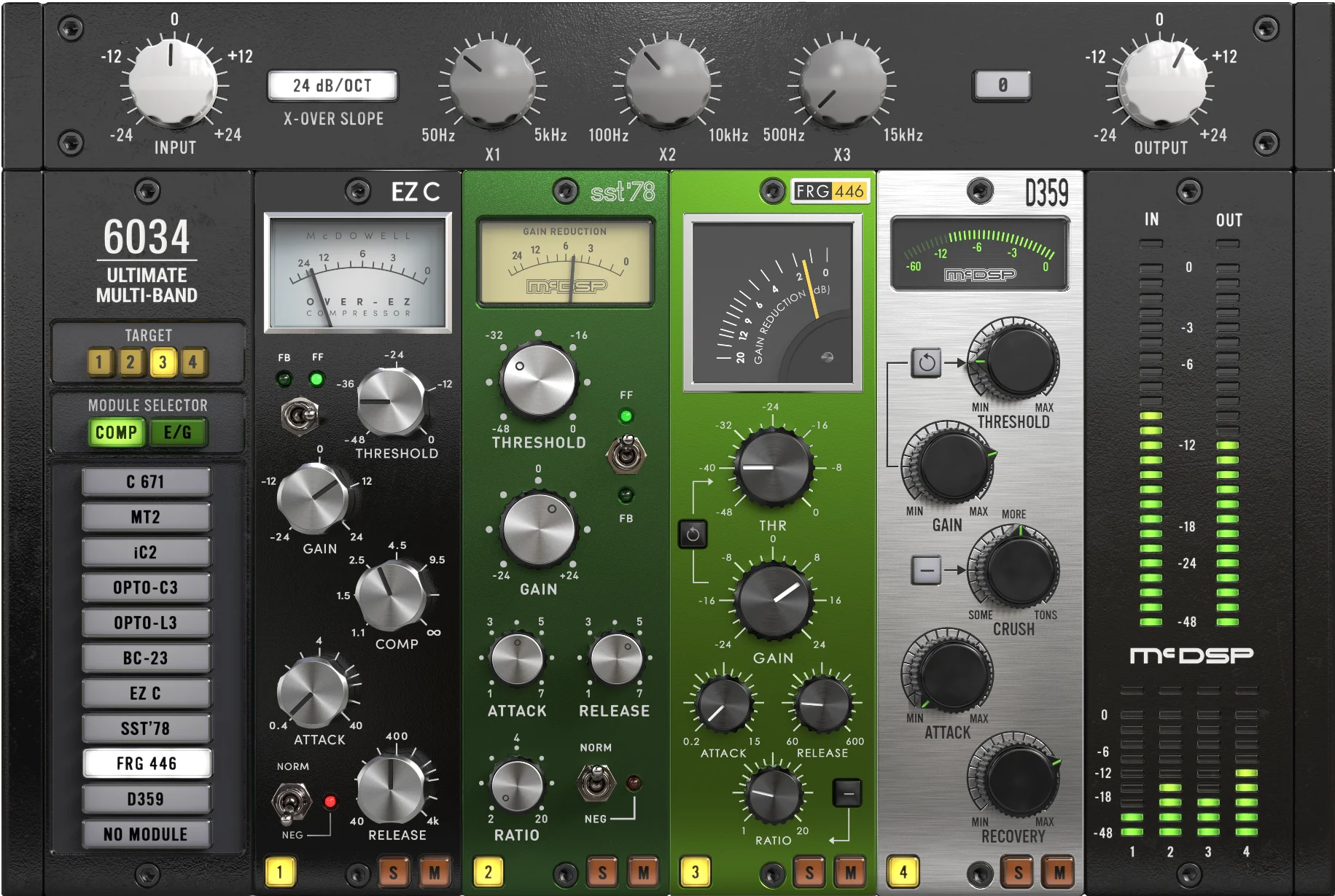The image size is (1335, 896).
Task: Choose NO MODULE option
Action: [147, 834]
